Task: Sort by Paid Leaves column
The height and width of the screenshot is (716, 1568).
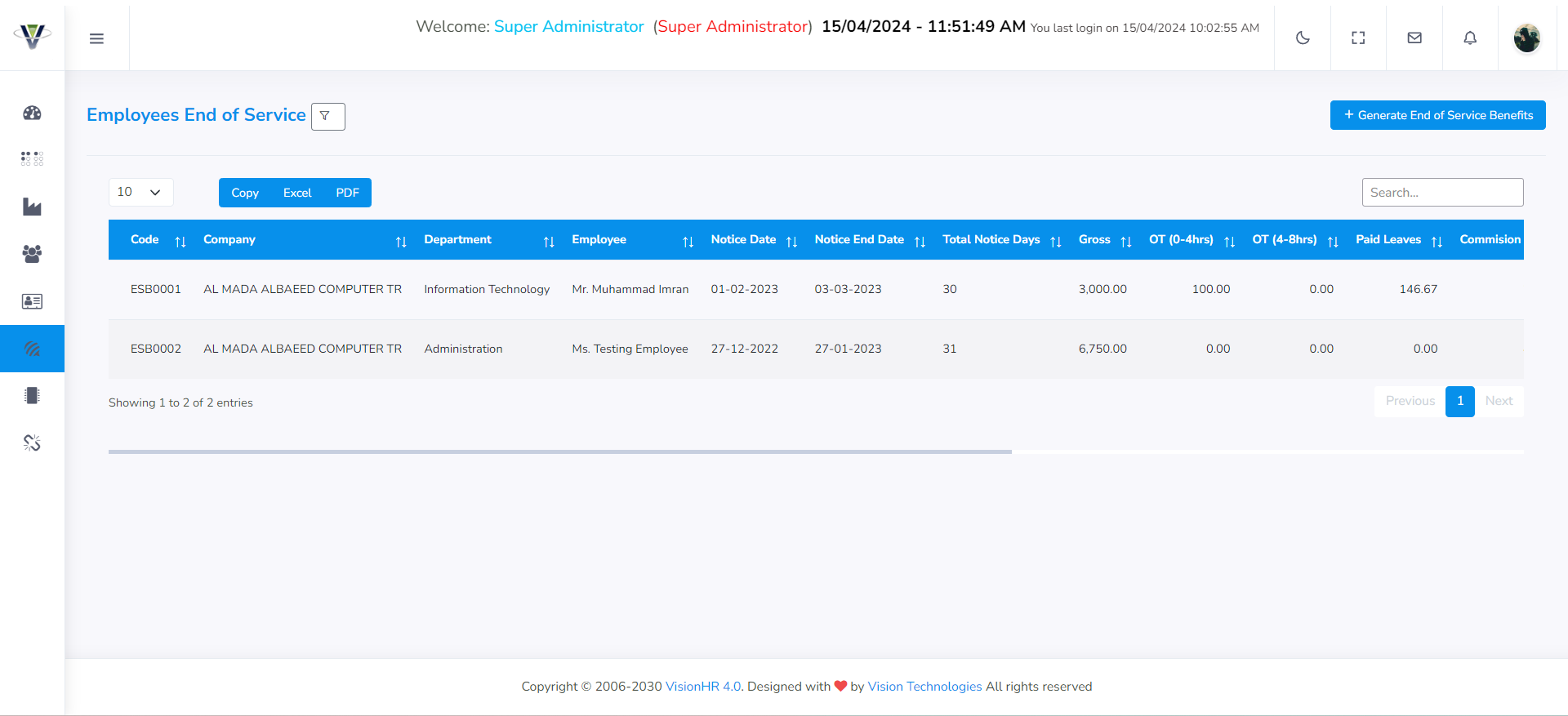Action: coord(1397,240)
